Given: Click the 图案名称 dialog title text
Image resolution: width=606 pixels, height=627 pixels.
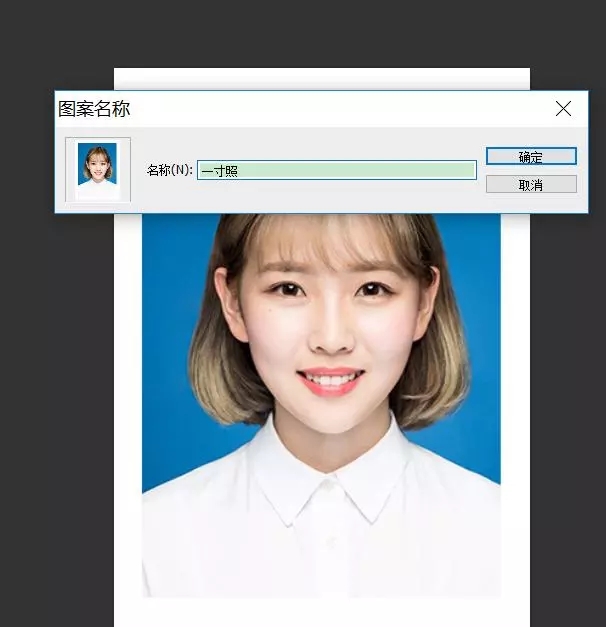Looking at the screenshot, I should [x=95, y=109].
